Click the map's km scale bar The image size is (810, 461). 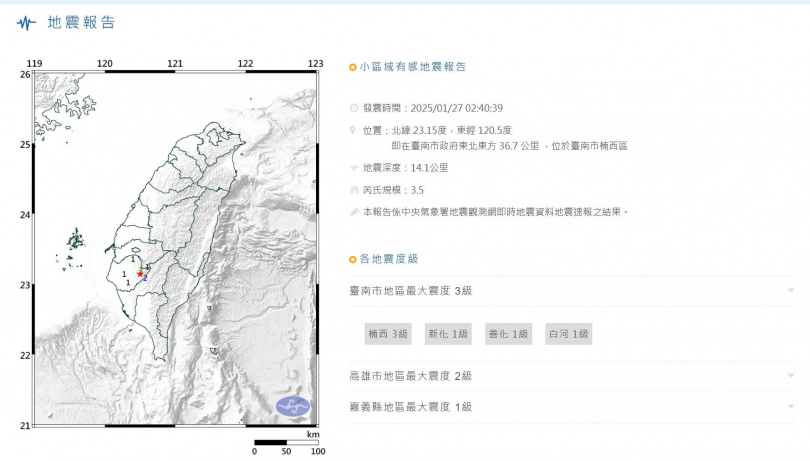click(x=286, y=442)
